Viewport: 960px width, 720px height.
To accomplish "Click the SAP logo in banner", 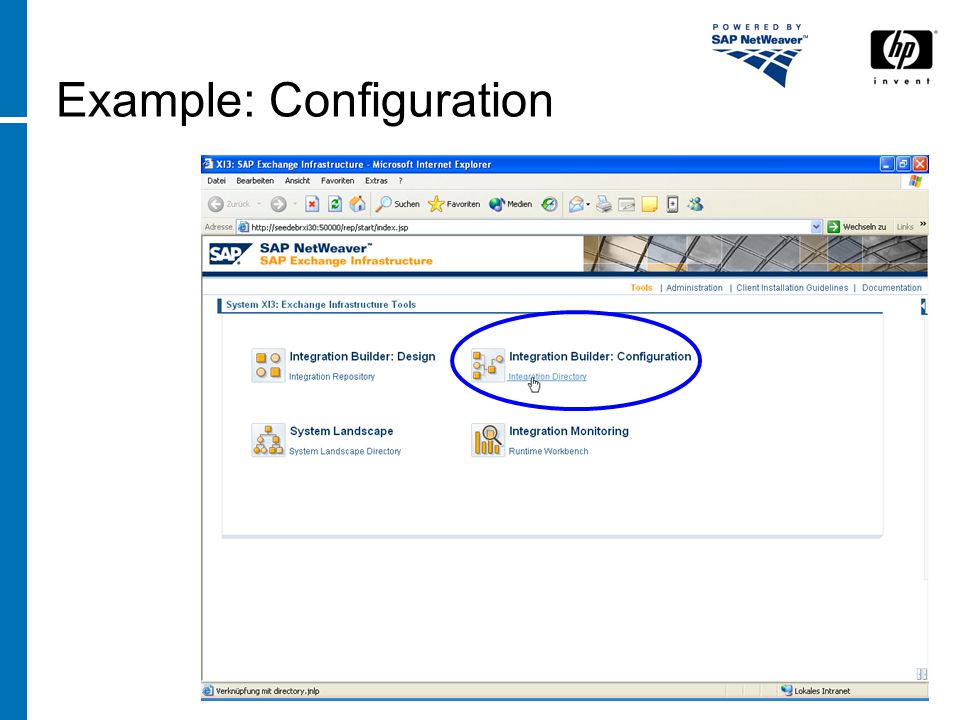I will tap(230, 253).
